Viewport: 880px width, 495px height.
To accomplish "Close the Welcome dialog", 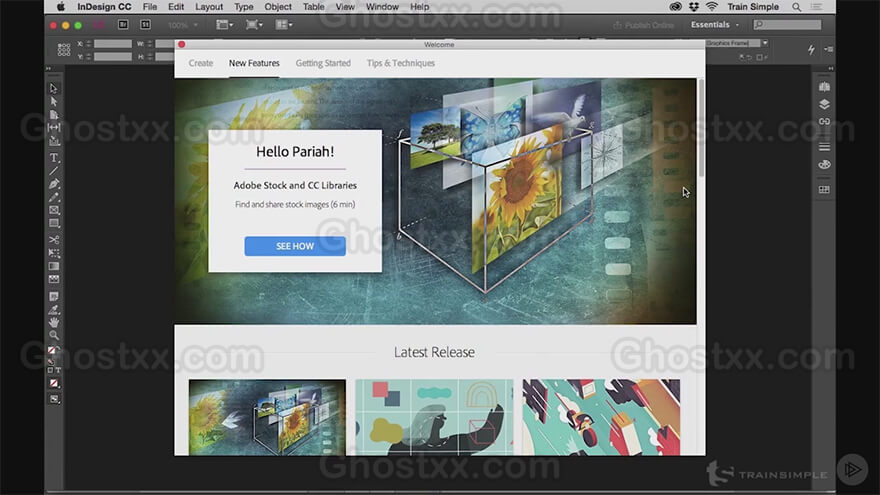I will [182, 44].
